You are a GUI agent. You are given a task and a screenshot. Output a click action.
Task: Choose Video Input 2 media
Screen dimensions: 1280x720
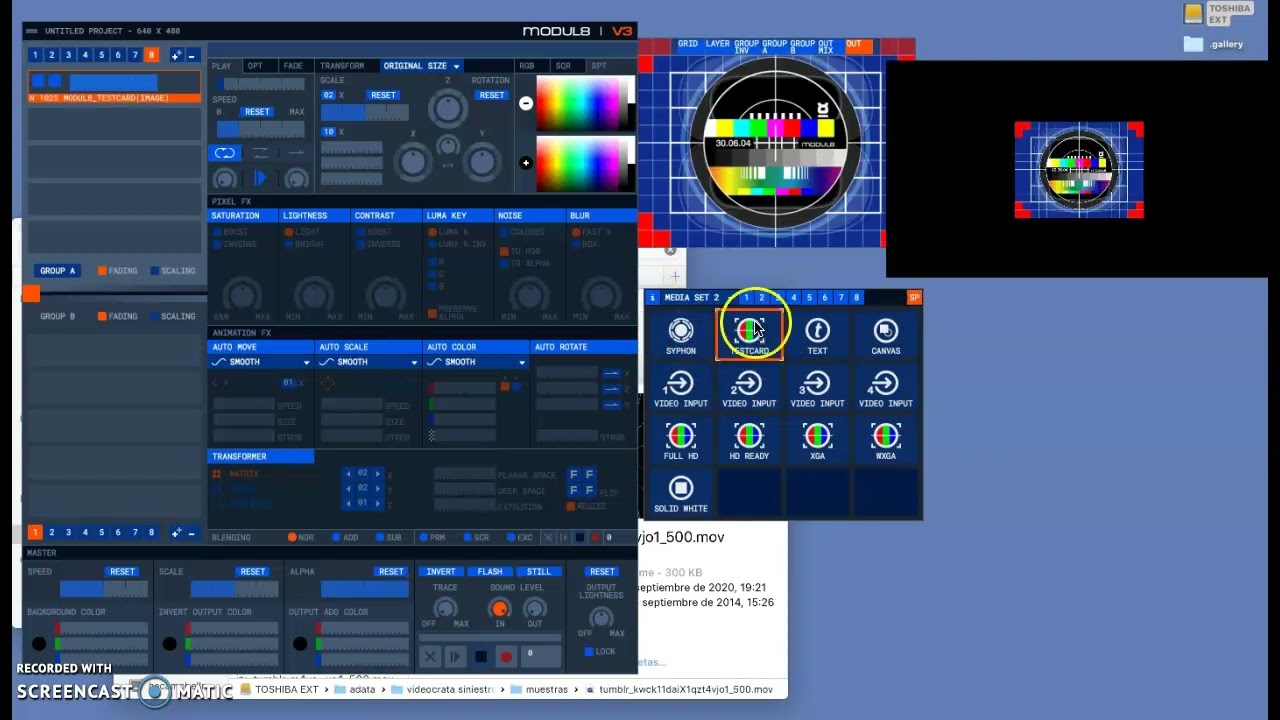749,389
